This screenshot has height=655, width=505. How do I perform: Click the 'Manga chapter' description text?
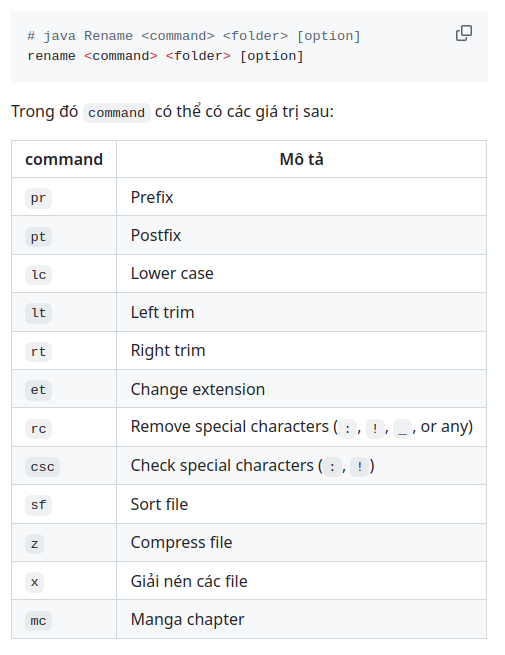(x=188, y=619)
